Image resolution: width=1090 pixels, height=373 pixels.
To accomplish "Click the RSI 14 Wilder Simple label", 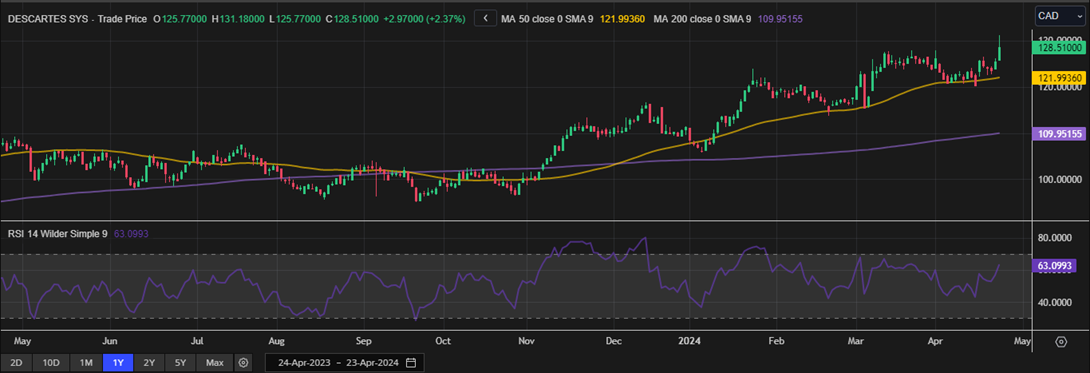I will tap(58, 235).
